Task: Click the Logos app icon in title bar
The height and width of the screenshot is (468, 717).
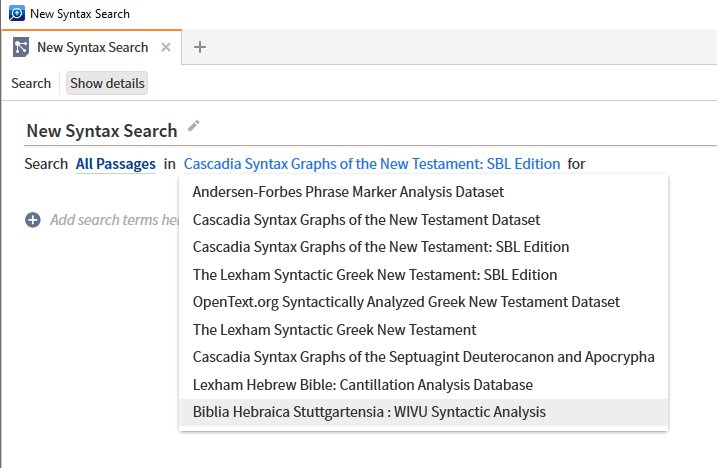Action: 16,13
